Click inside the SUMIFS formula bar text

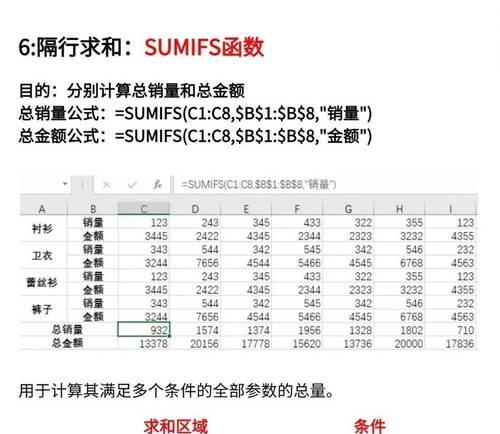[x=259, y=184]
